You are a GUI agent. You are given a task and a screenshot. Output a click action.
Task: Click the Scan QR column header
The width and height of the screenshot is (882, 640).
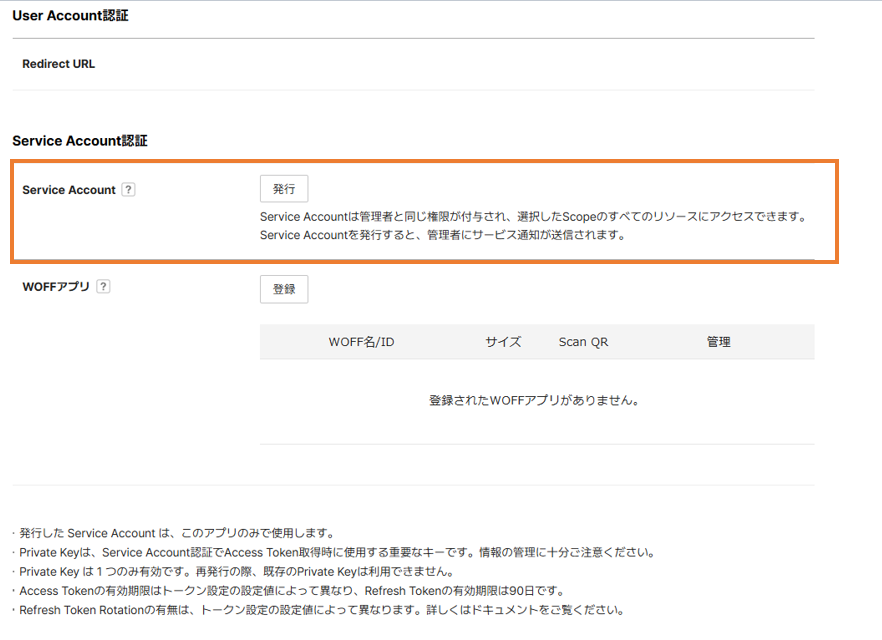(x=583, y=342)
